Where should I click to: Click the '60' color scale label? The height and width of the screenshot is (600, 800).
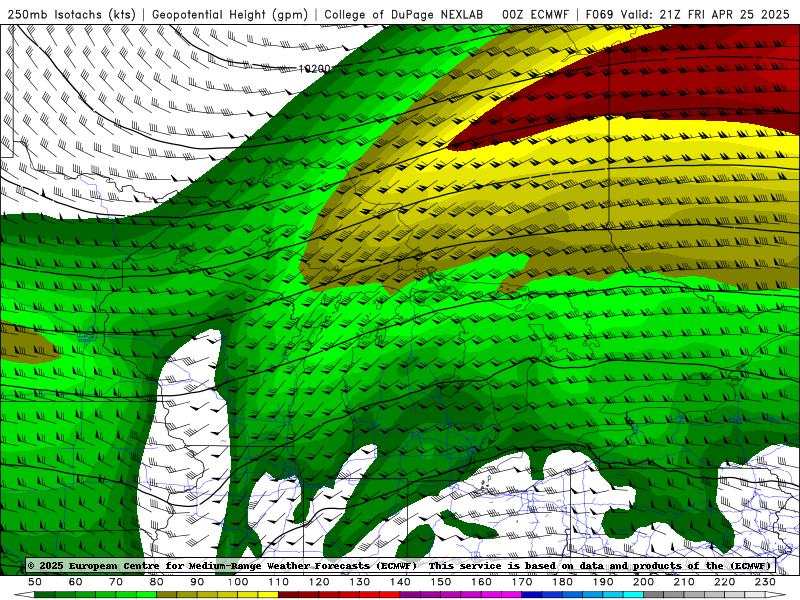point(75,582)
